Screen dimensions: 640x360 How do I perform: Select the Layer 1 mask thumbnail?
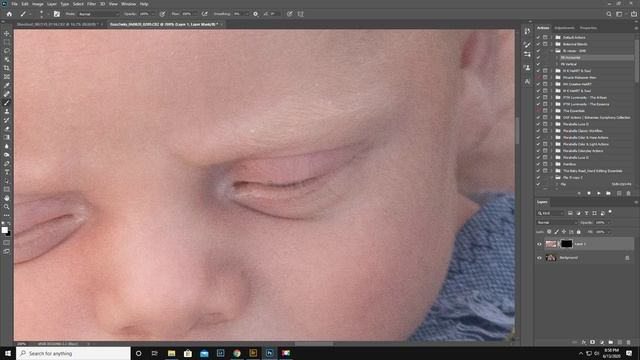coord(566,244)
